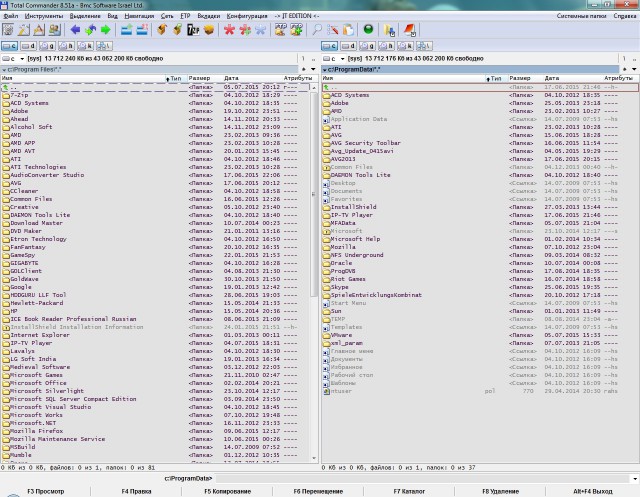Viewport: 640px width, 497px height.
Task: Click the first toolbar icon at far left
Action: pyautogui.click(x=8, y=30)
